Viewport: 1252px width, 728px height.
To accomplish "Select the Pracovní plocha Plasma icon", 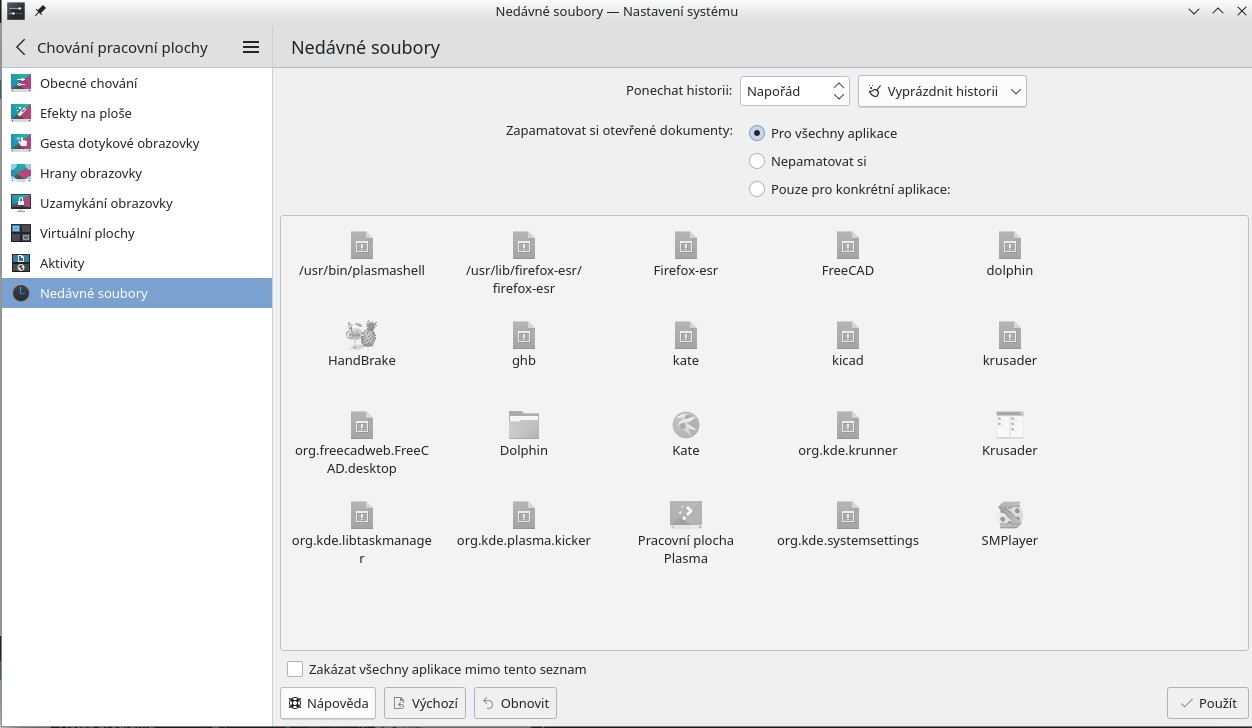I will [x=686, y=514].
